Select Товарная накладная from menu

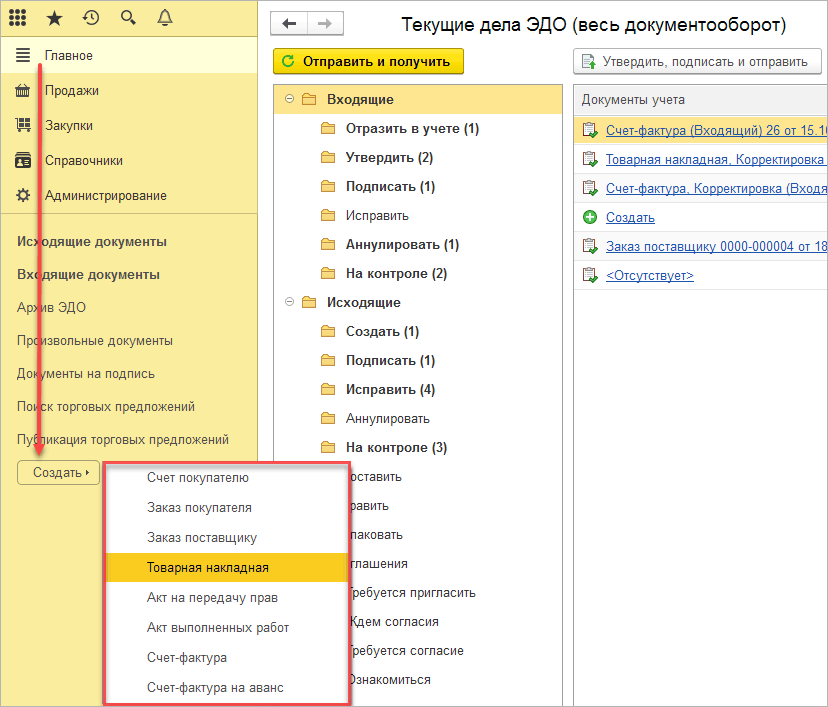coord(207,567)
